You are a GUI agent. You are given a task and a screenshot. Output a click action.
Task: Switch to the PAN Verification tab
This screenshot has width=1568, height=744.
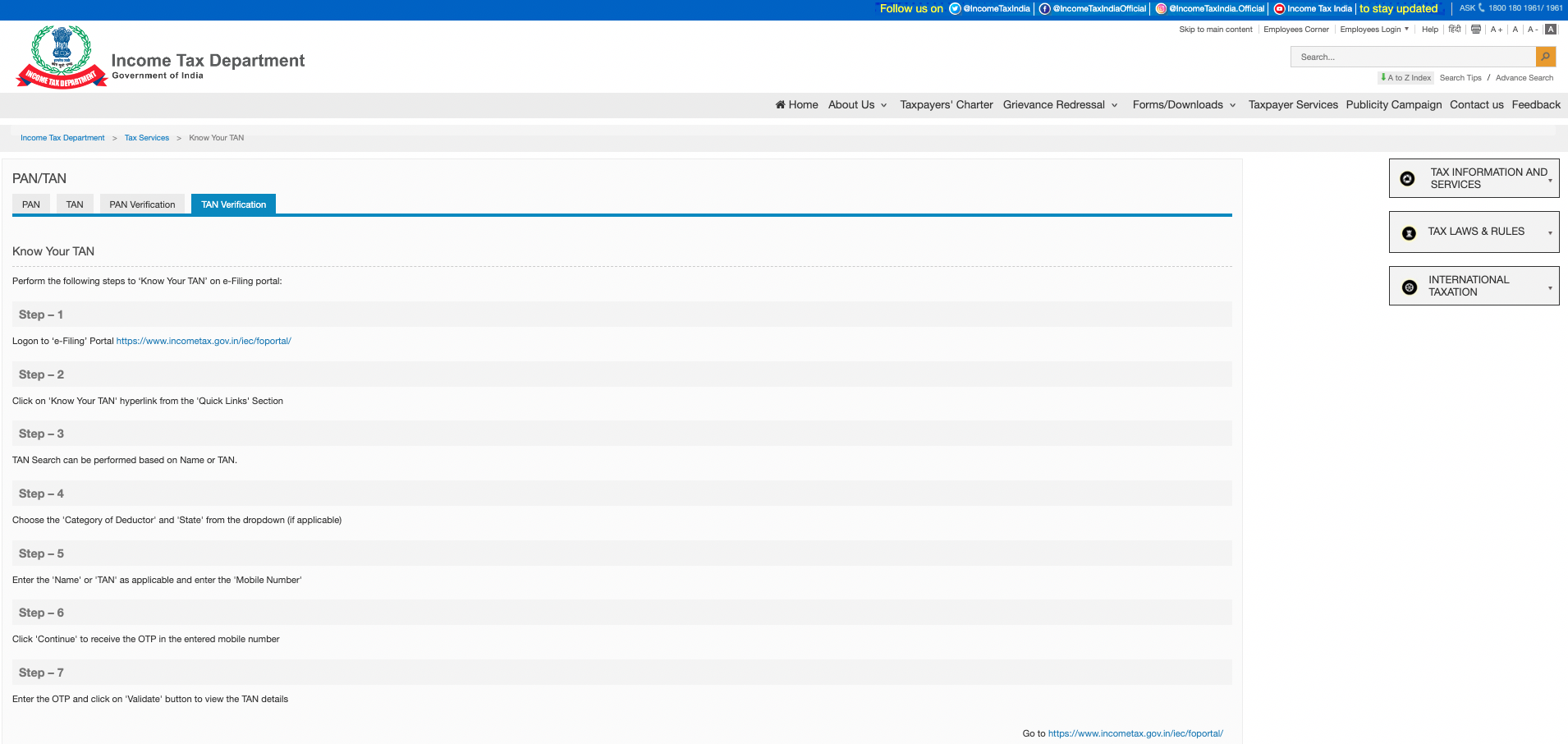point(143,204)
